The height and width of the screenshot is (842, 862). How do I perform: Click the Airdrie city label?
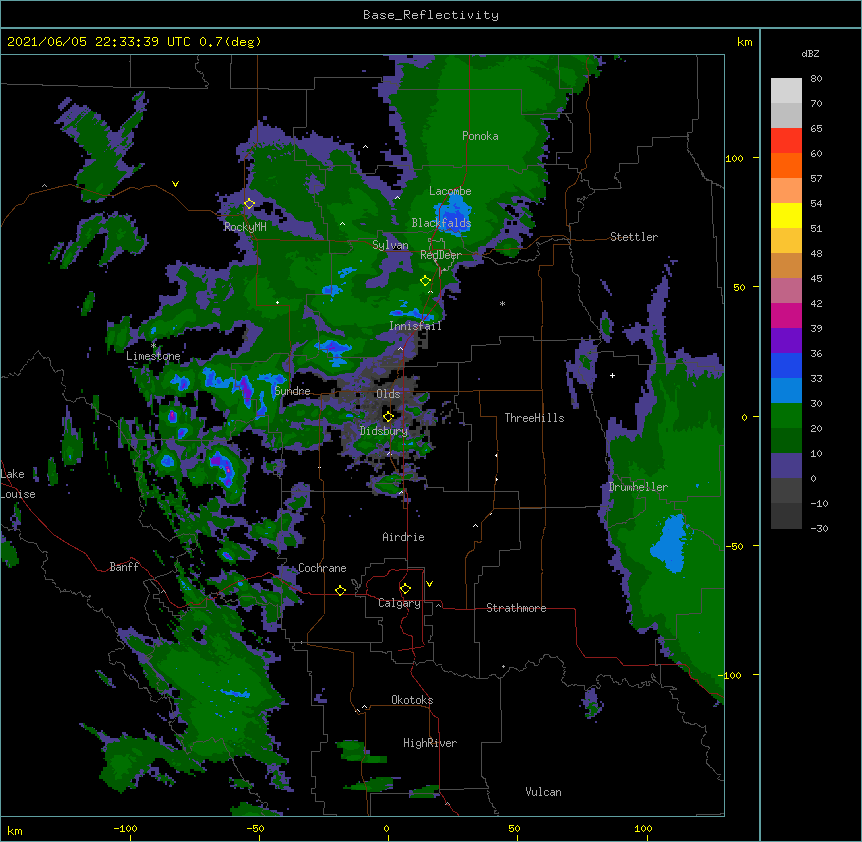403,537
